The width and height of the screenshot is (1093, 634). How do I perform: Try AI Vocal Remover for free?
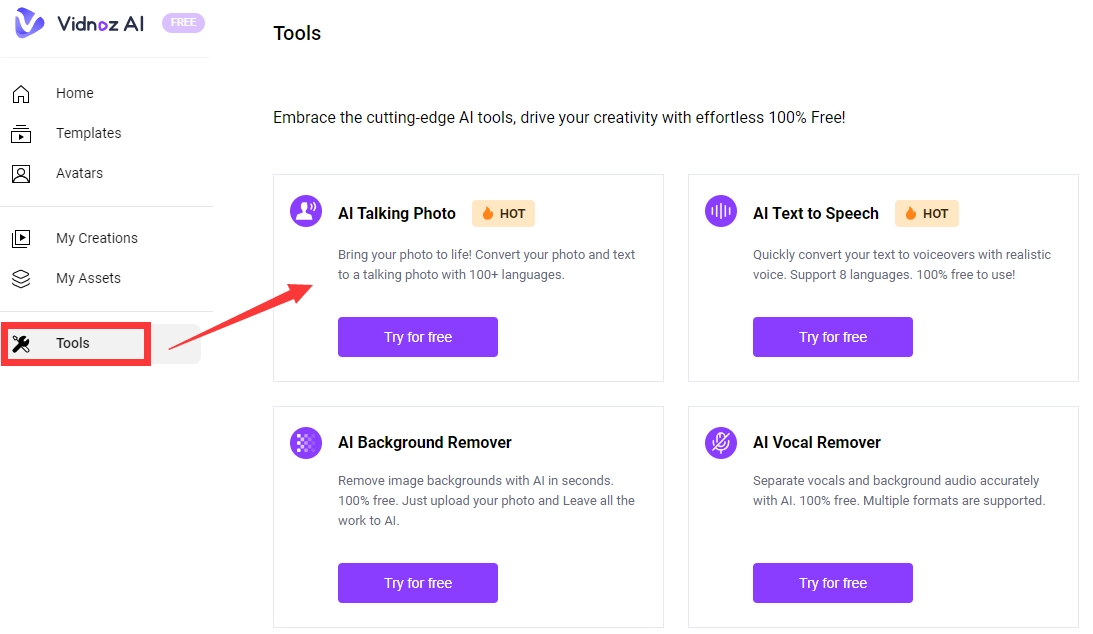coord(833,583)
